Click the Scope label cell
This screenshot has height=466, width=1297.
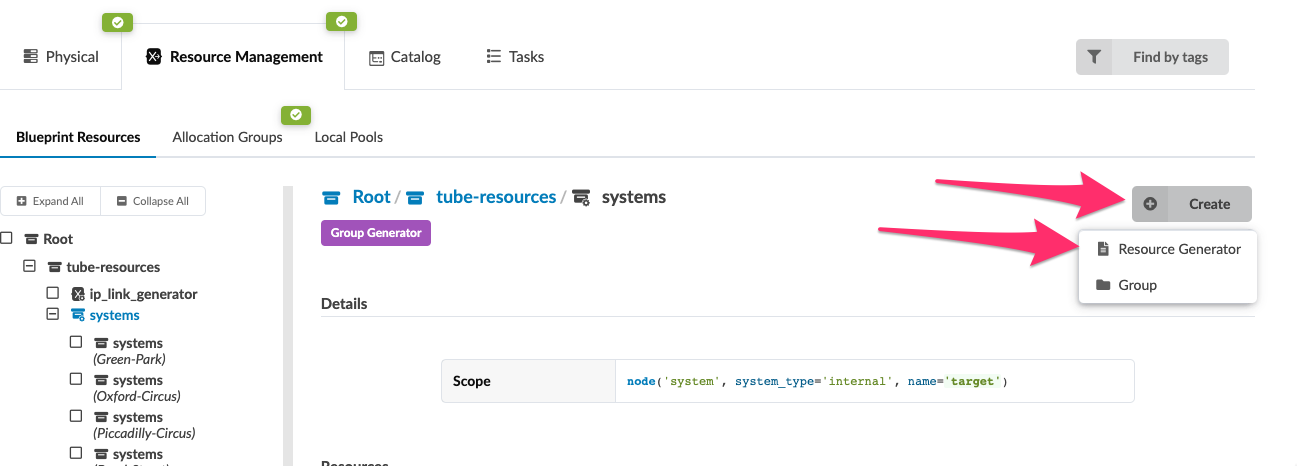[x=528, y=381]
